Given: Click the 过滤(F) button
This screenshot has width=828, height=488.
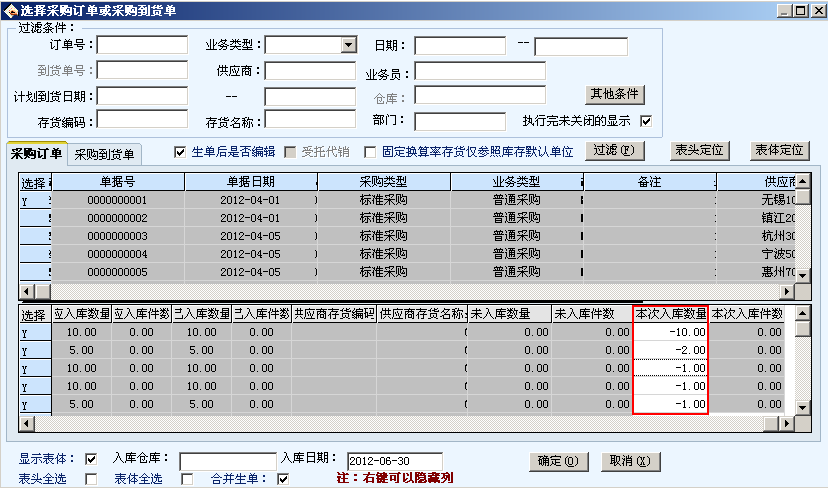Looking at the screenshot, I should click(x=615, y=150).
